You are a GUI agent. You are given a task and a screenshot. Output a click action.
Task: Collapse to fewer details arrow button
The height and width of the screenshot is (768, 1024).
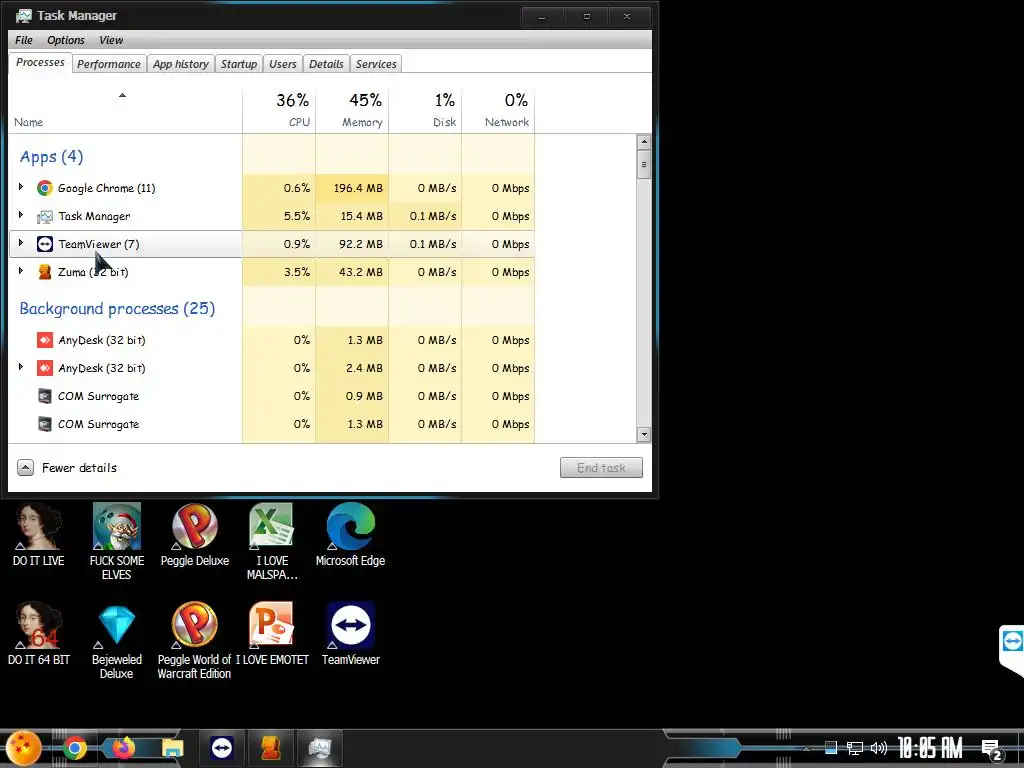25,468
